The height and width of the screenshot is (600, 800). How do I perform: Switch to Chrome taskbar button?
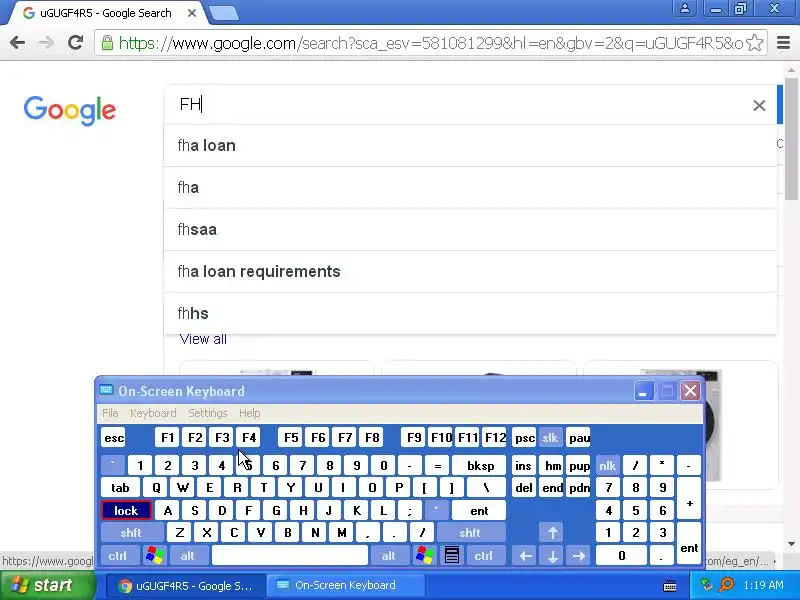186,586
